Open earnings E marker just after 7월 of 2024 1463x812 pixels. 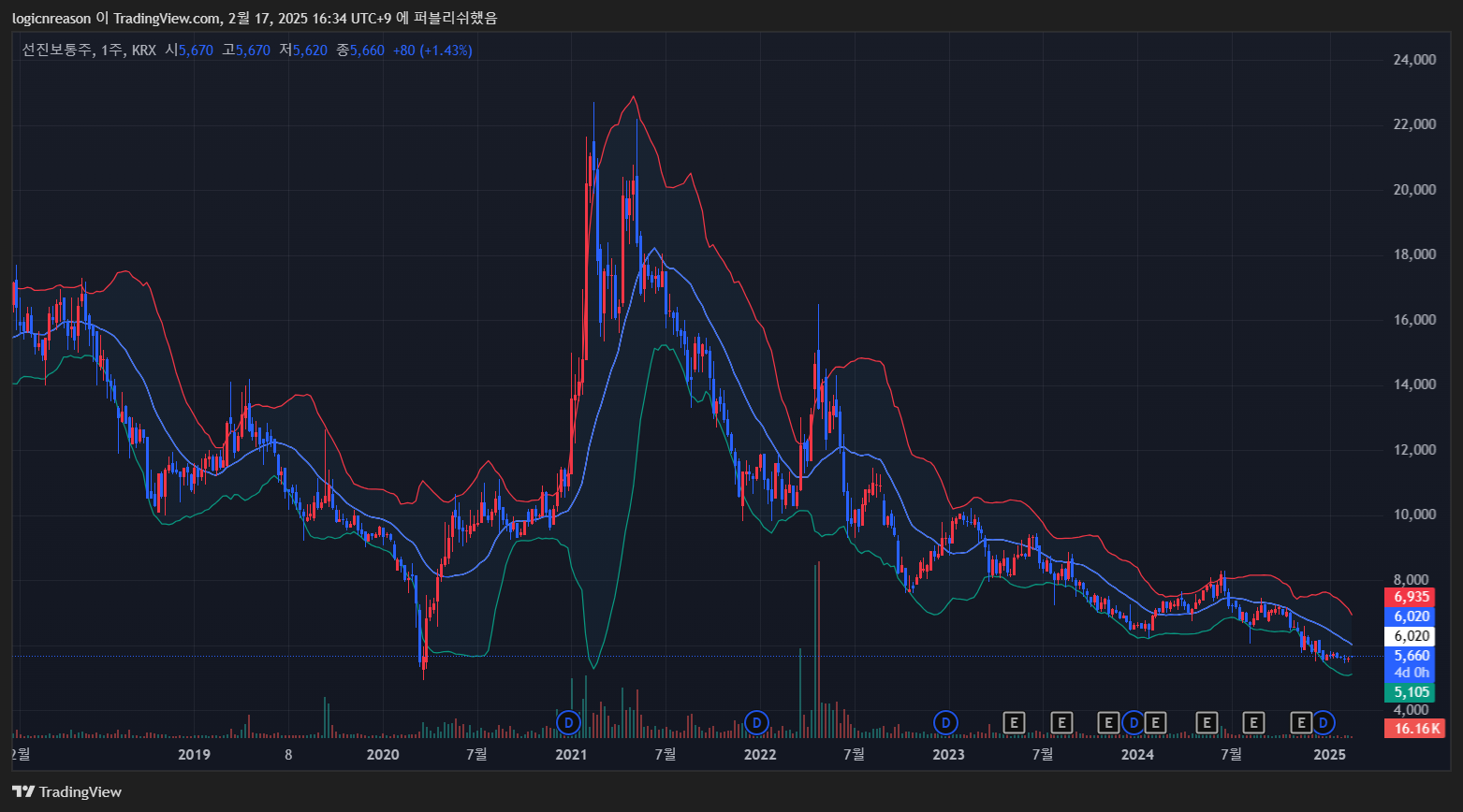point(1253,722)
